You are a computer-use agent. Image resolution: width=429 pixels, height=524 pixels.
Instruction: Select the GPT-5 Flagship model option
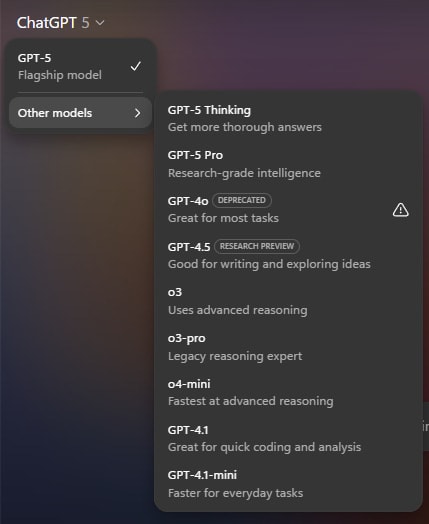point(80,66)
